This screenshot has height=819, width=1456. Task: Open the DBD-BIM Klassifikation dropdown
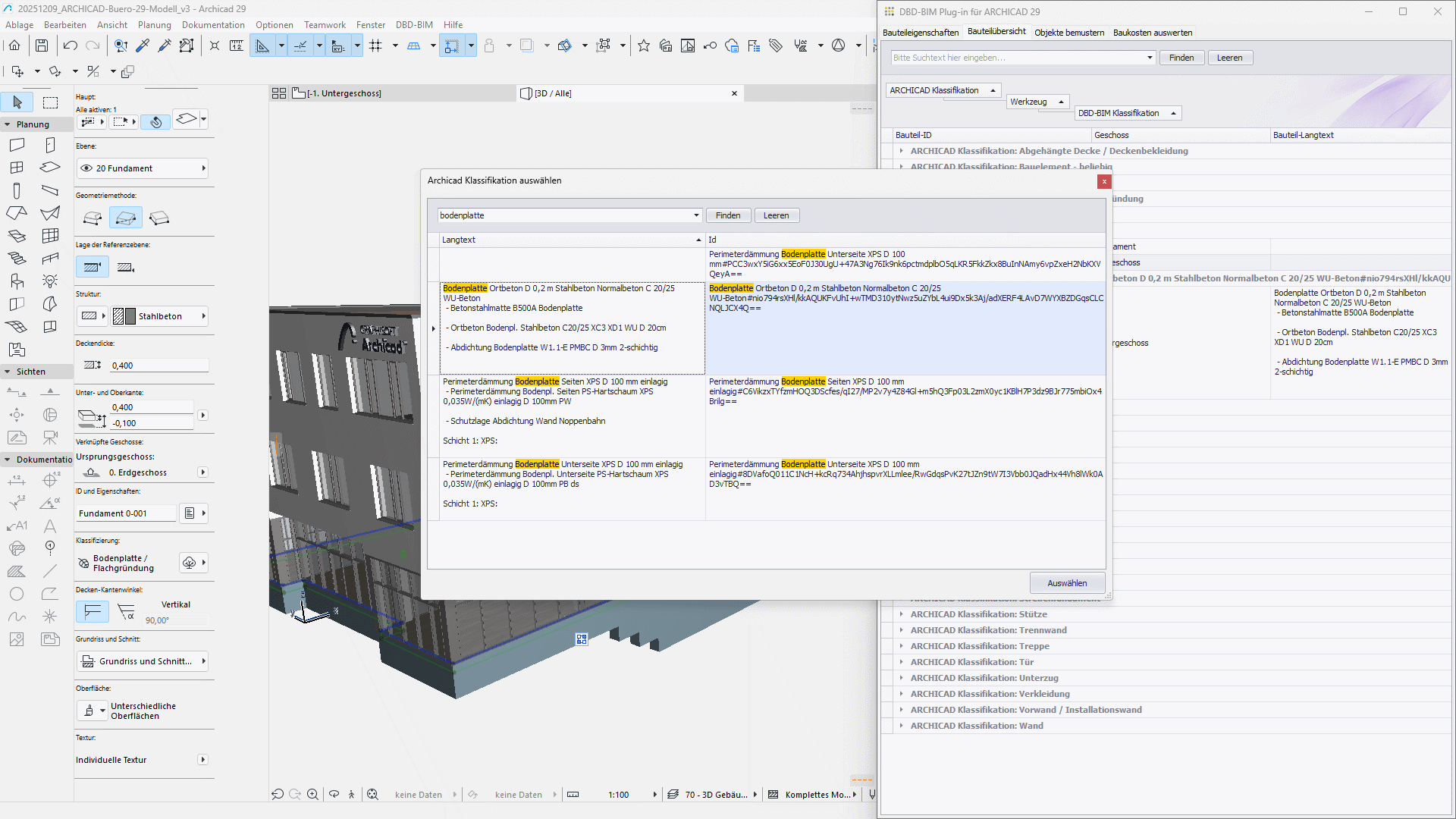tap(1128, 113)
